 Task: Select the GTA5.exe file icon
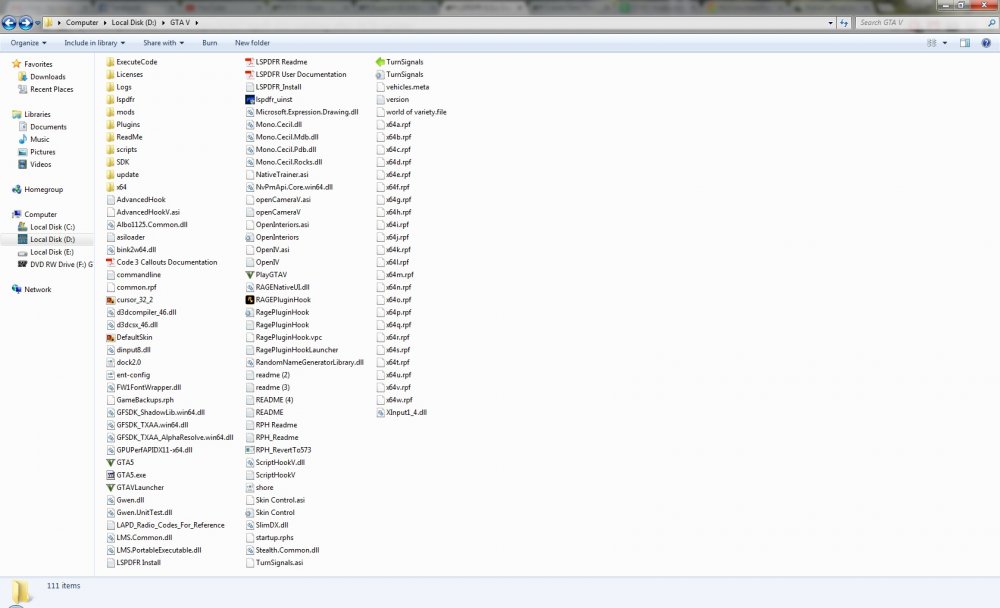coord(110,475)
